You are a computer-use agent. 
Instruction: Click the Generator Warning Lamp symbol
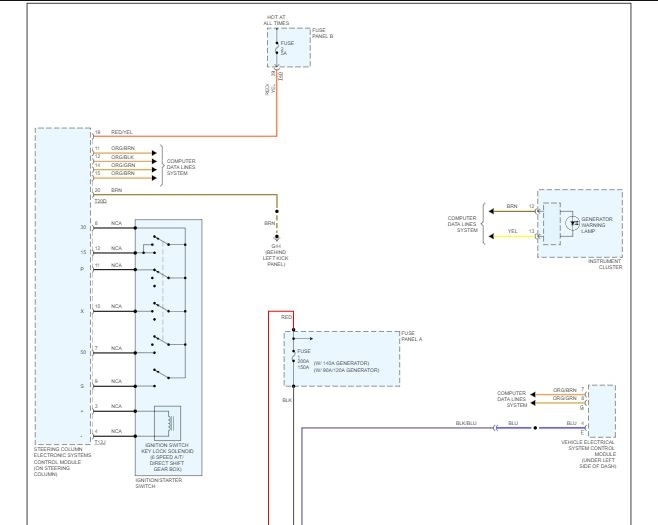click(x=572, y=223)
